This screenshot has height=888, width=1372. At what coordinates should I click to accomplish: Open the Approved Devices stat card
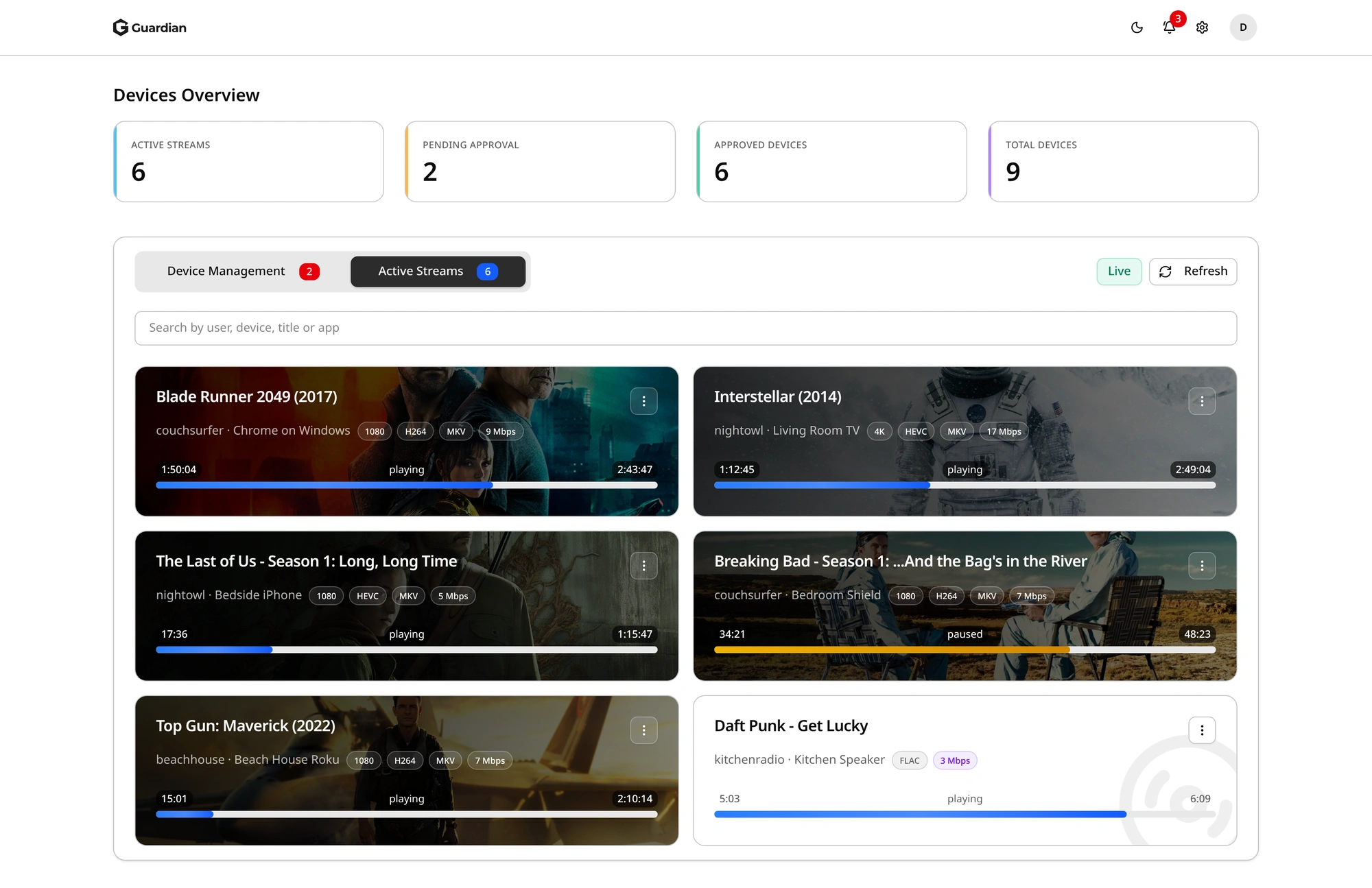coord(831,162)
